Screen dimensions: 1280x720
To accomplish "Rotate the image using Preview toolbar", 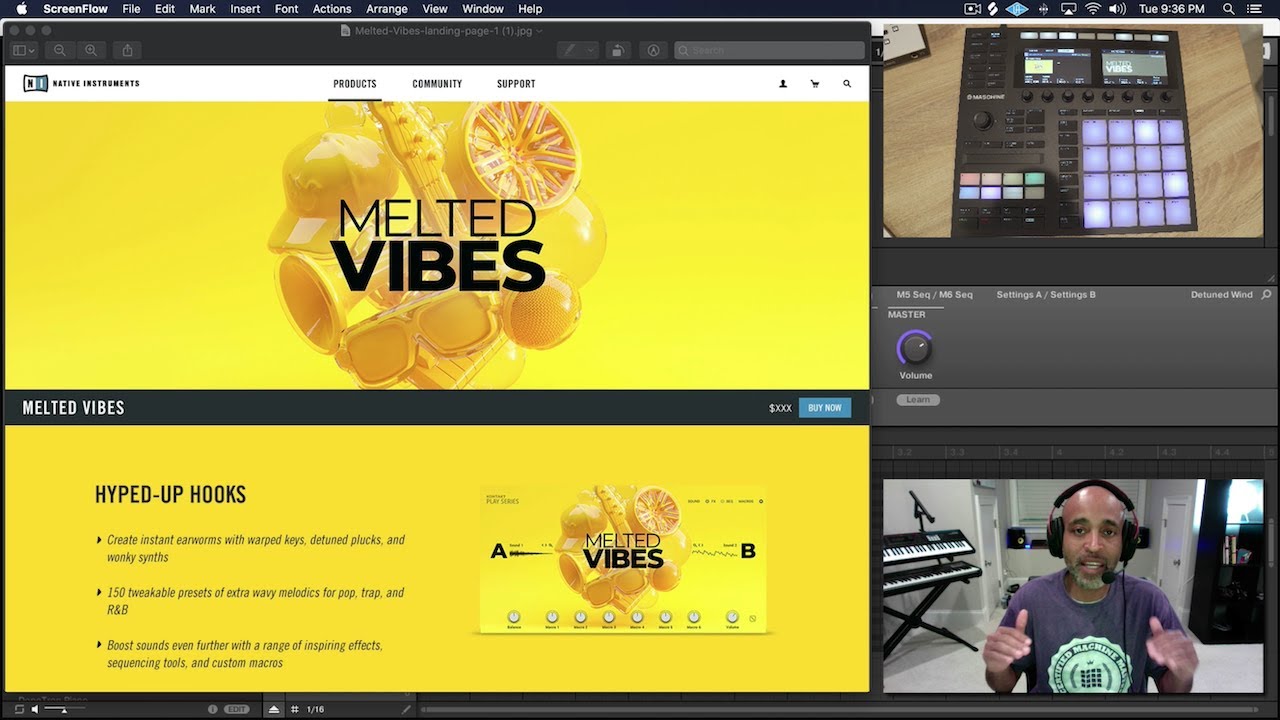I will (619, 50).
